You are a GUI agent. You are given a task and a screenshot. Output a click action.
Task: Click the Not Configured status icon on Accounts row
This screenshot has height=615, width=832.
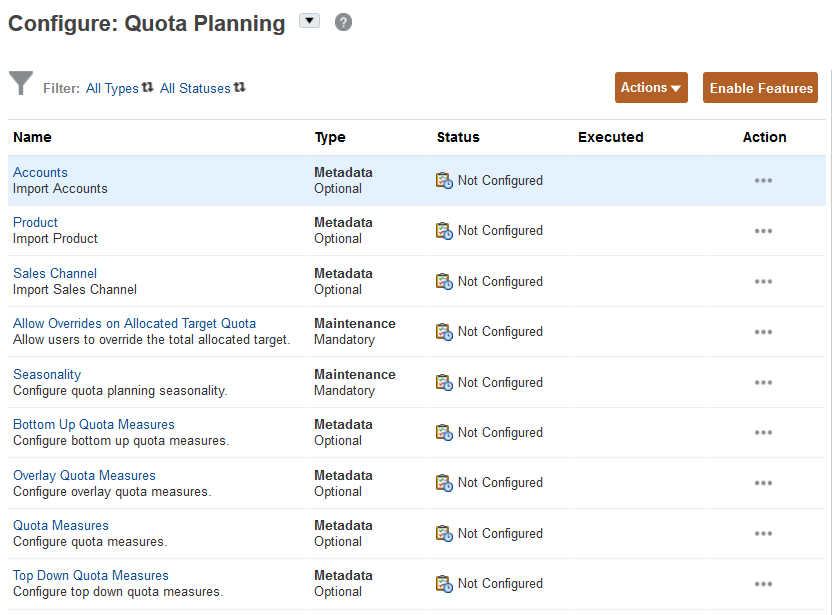[443, 181]
